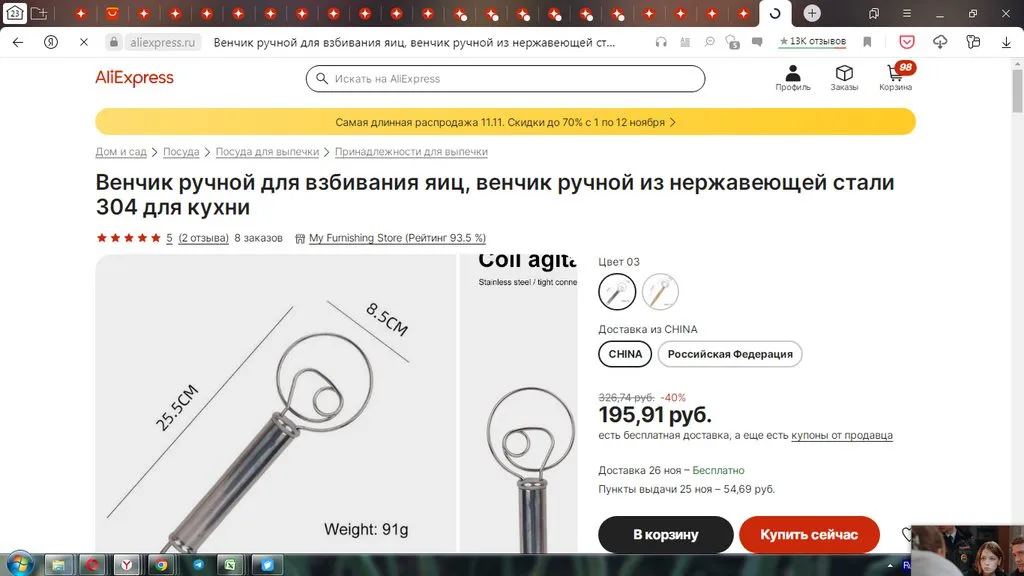Click the Купить сейчас button

(808, 535)
